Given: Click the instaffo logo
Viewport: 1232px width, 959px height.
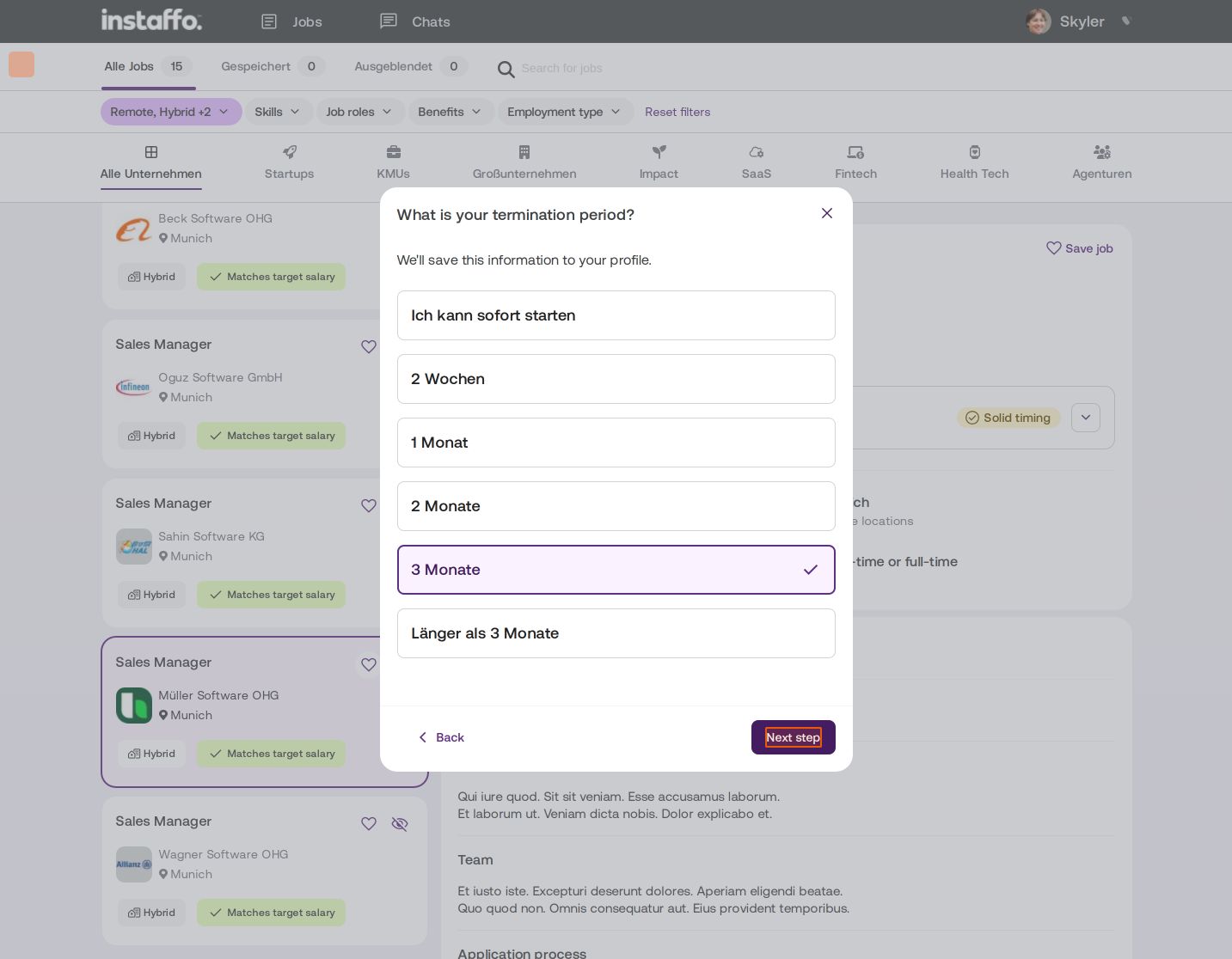Looking at the screenshot, I should 151,20.
